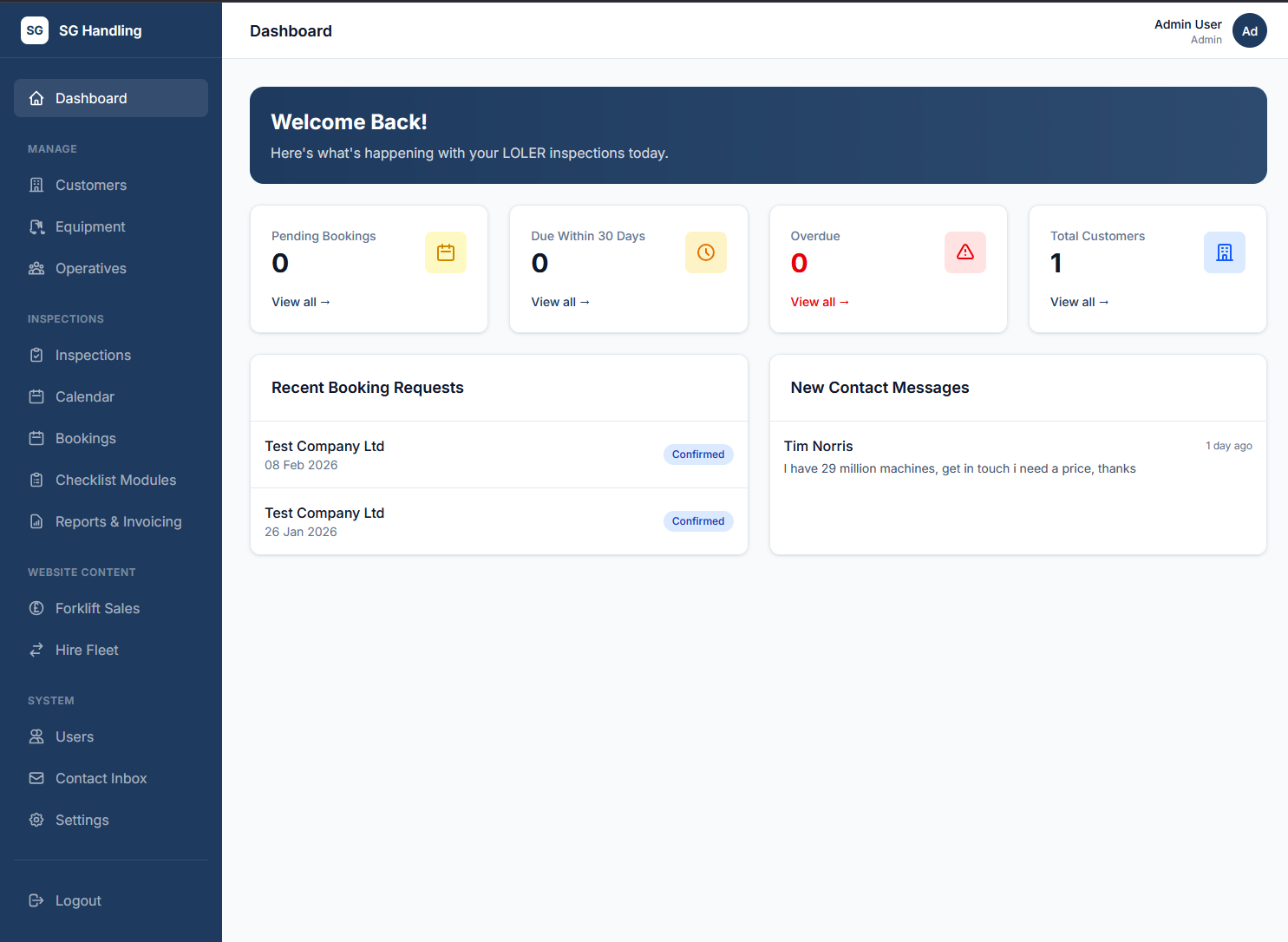1288x942 pixels.
Task: Open the Settings gear in the sidebar
Action: coord(36,820)
